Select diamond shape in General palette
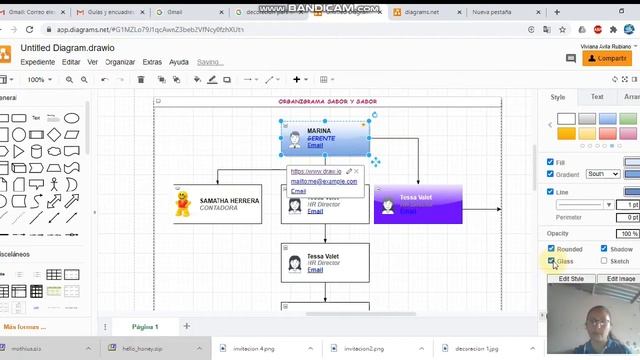Screen dimensions: 640x360 click(x=54, y=135)
